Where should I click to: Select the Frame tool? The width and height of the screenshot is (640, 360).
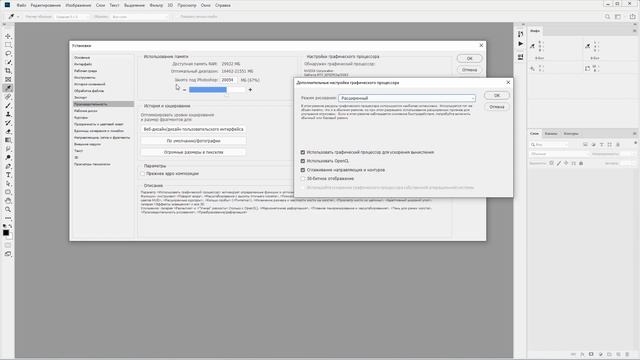pyautogui.click(x=8, y=80)
